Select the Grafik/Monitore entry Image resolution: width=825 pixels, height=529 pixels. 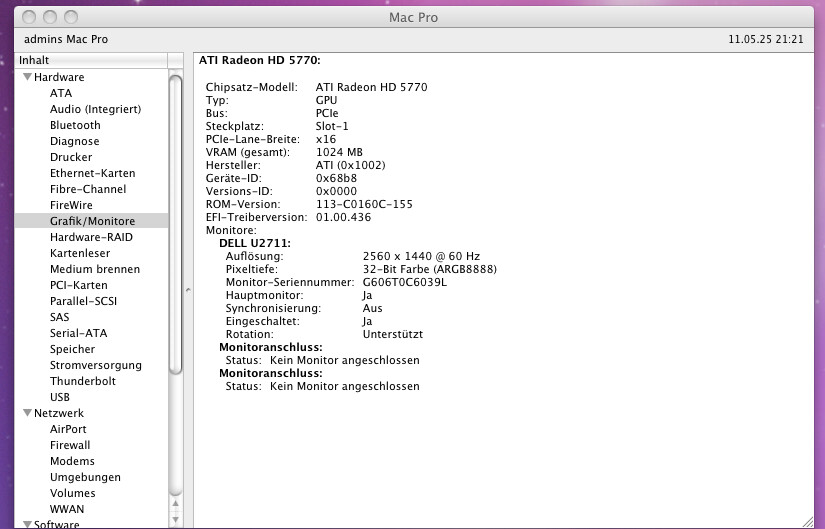pyautogui.click(x=93, y=221)
